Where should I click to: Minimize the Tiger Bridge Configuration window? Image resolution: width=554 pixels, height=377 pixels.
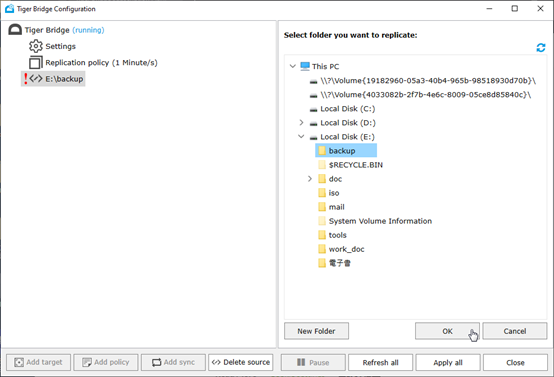click(x=489, y=8)
